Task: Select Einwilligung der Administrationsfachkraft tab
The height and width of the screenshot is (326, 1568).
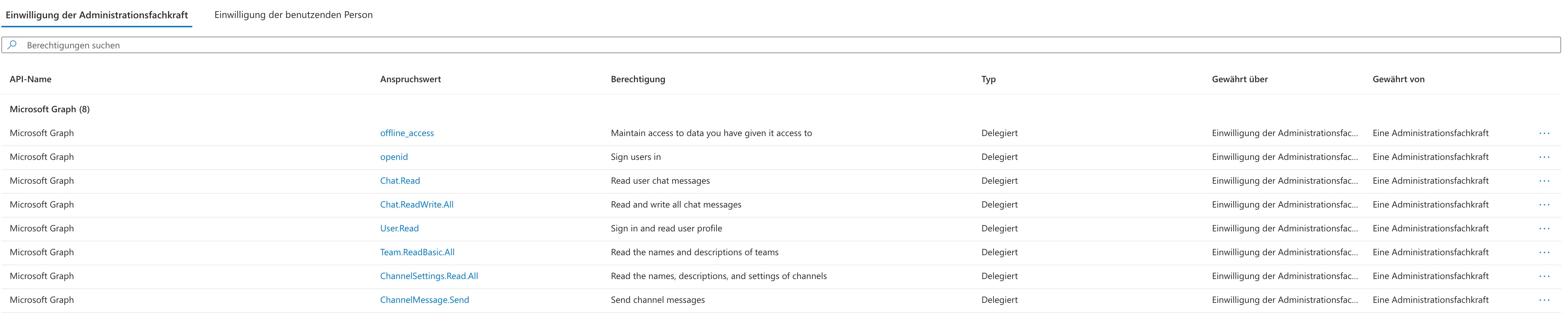Action: click(x=97, y=15)
